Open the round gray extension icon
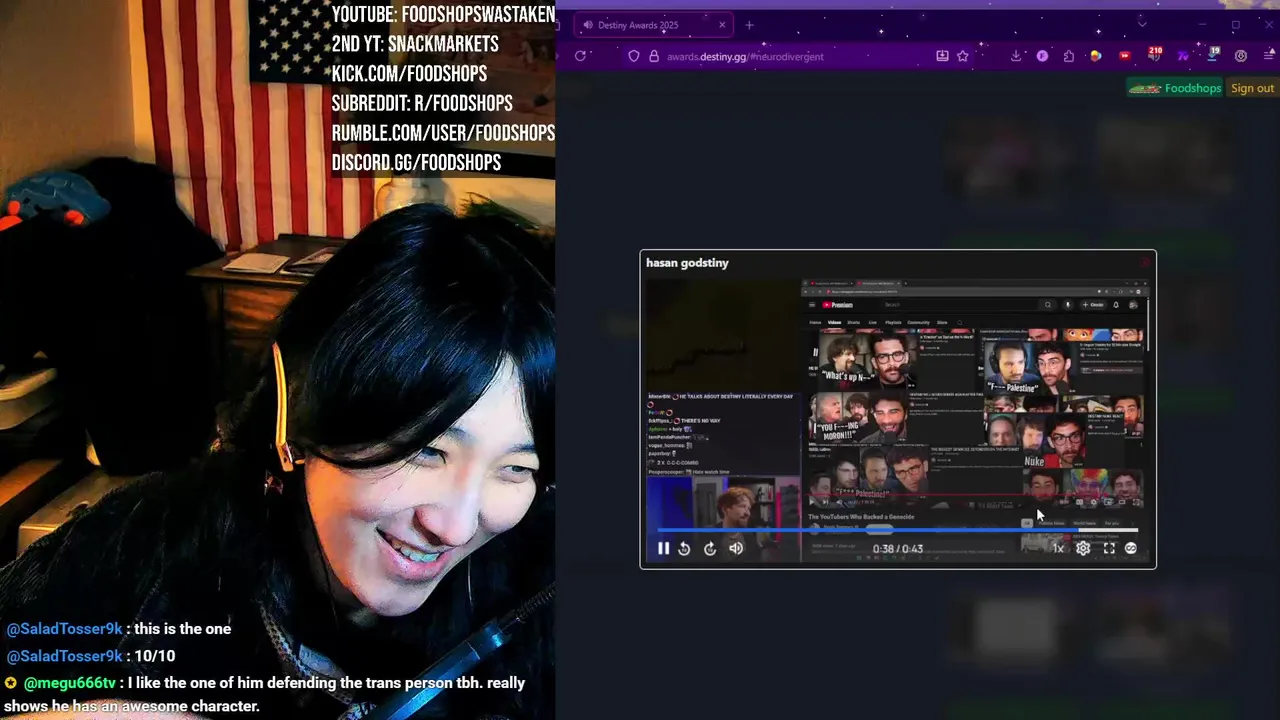1280x720 pixels. (x=1241, y=56)
